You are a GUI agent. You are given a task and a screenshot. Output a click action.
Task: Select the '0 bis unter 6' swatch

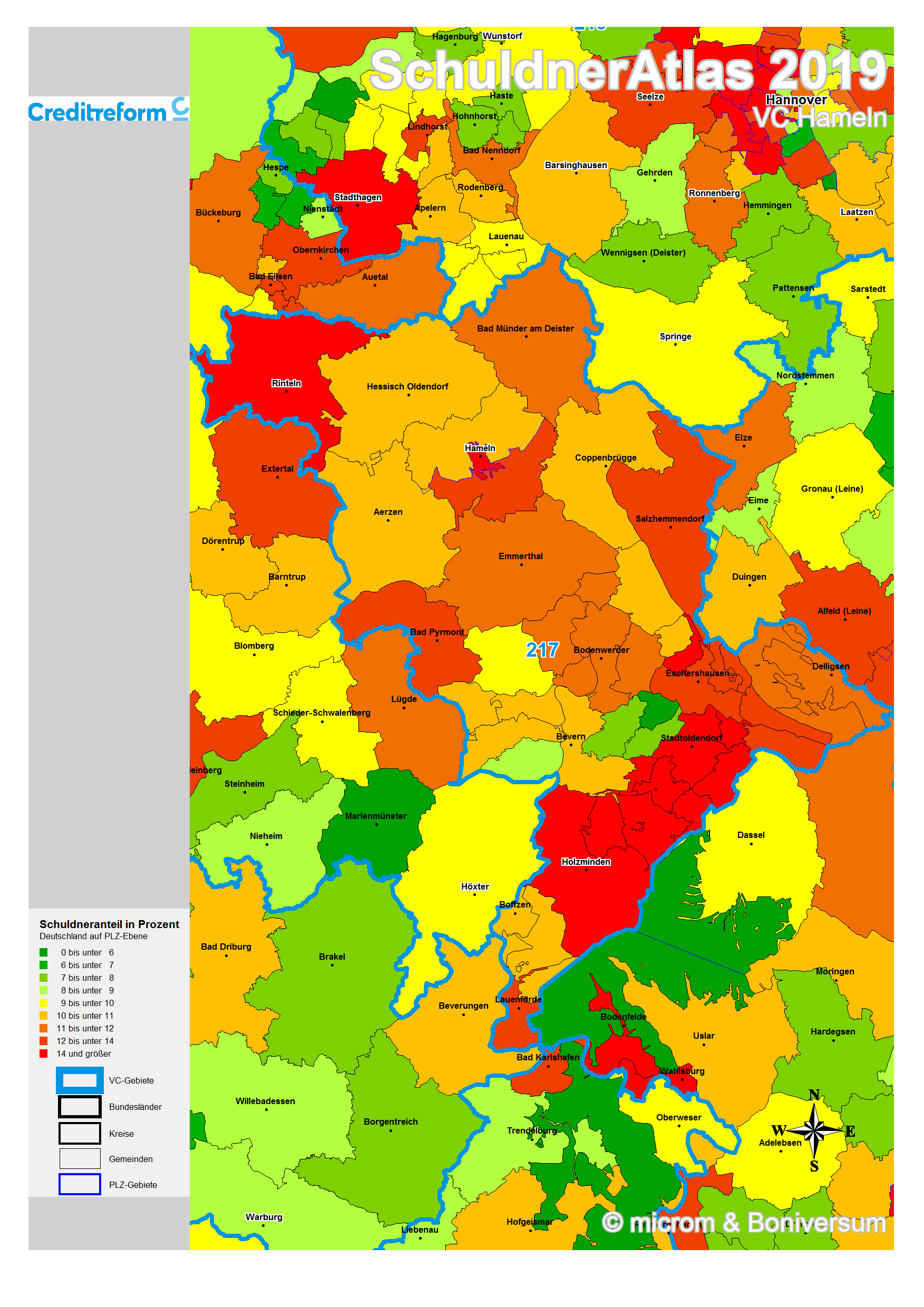coord(43,952)
